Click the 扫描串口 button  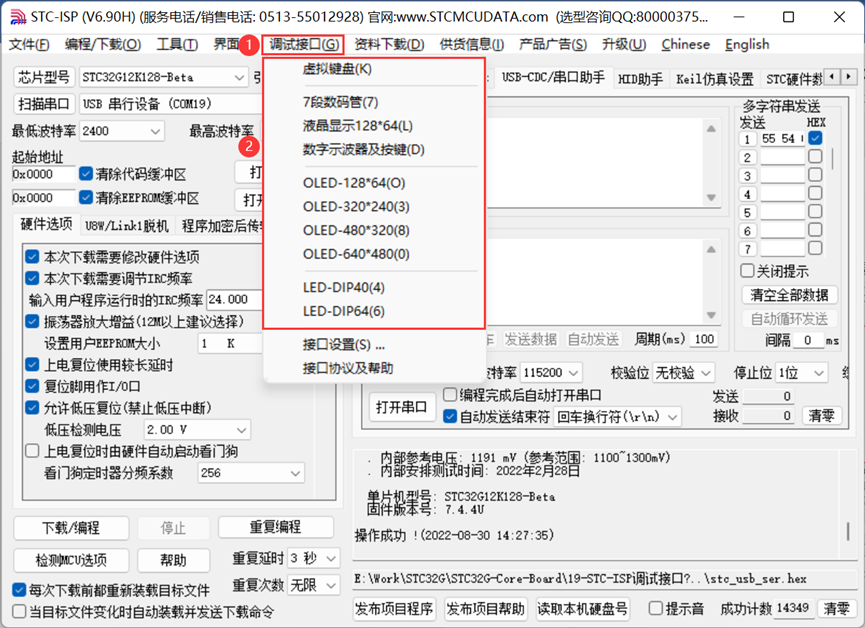pos(44,104)
